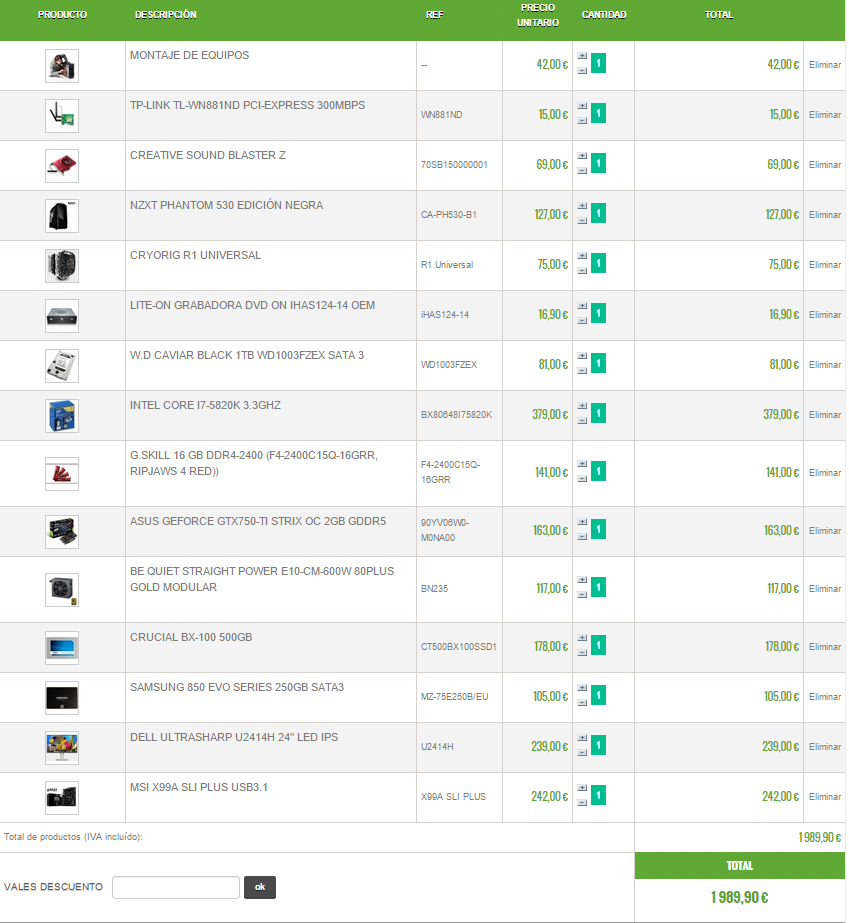Increase quantity of Intel Core i7-5820K

(582, 406)
